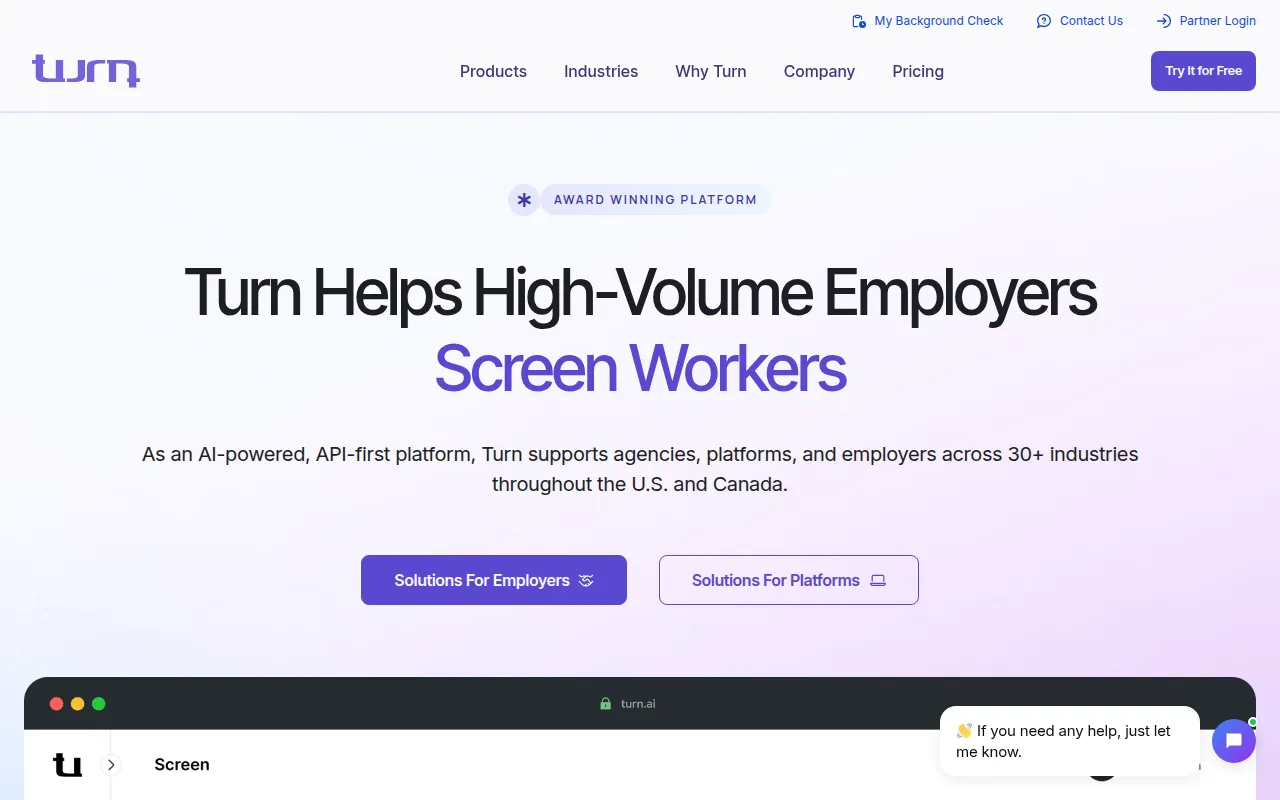Click the Contact Us chat bubble icon

point(1044,21)
